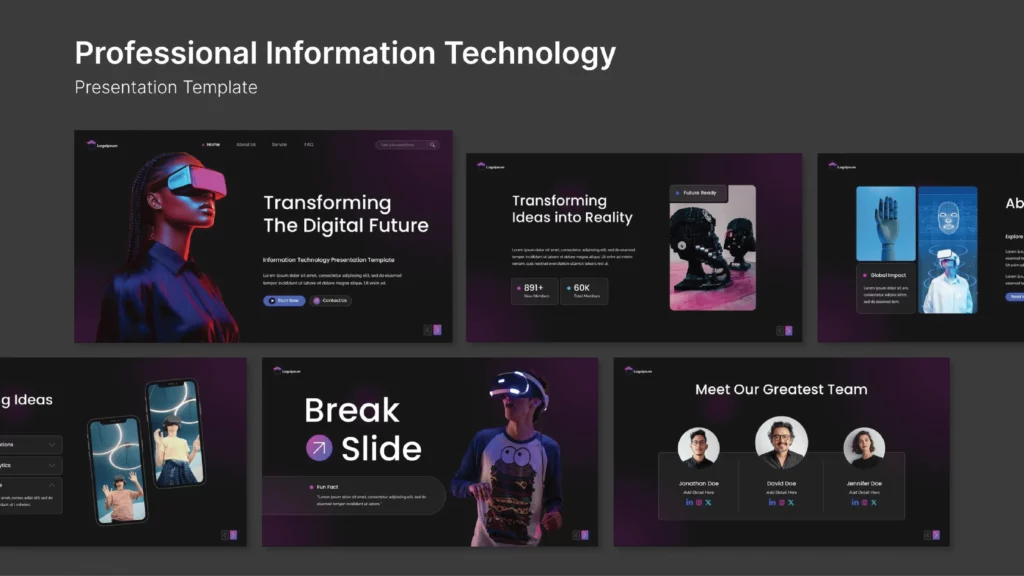
Task: Go to the FAQ nav item
Action: [309, 144]
